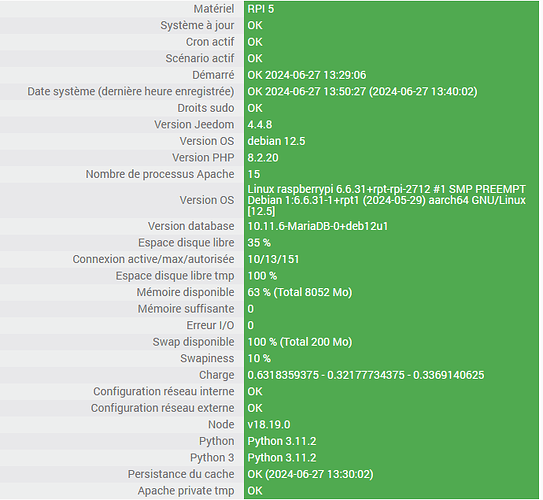The image size is (543, 500).
Task: Click the Version Jeedom 4.4.8 value
Action: coord(260,125)
